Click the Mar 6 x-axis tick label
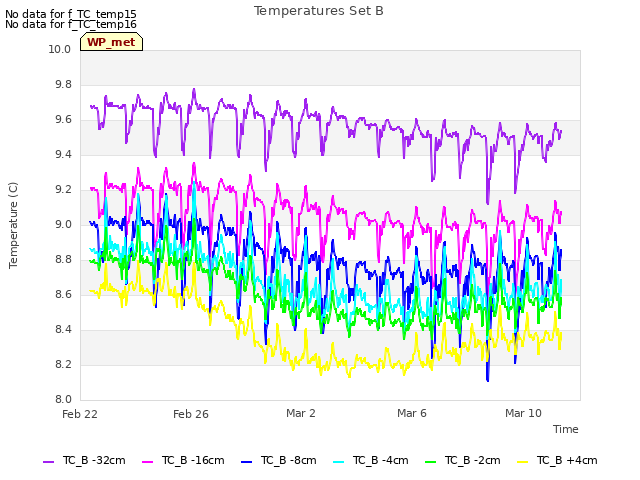Image resolution: width=640 pixels, height=480 pixels. point(412,413)
